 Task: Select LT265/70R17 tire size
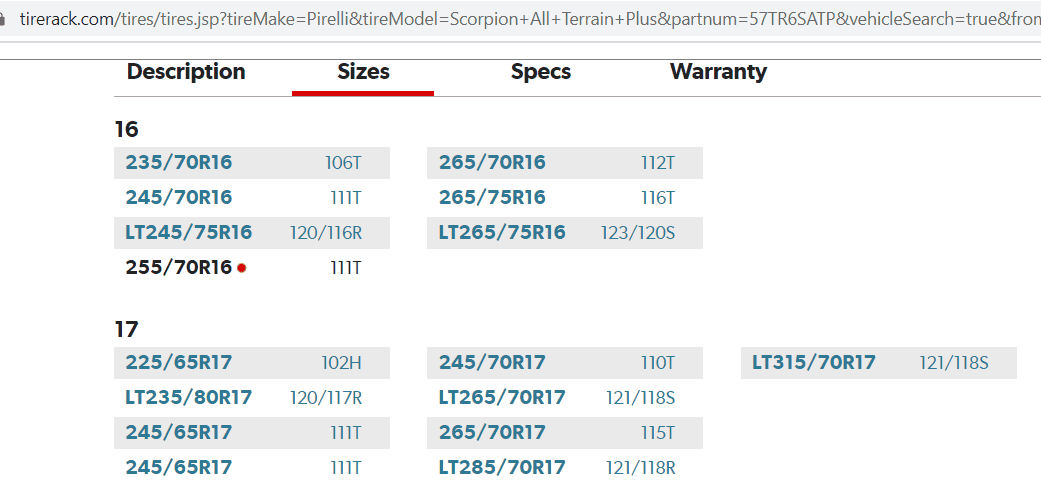pyautogui.click(x=502, y=398)
